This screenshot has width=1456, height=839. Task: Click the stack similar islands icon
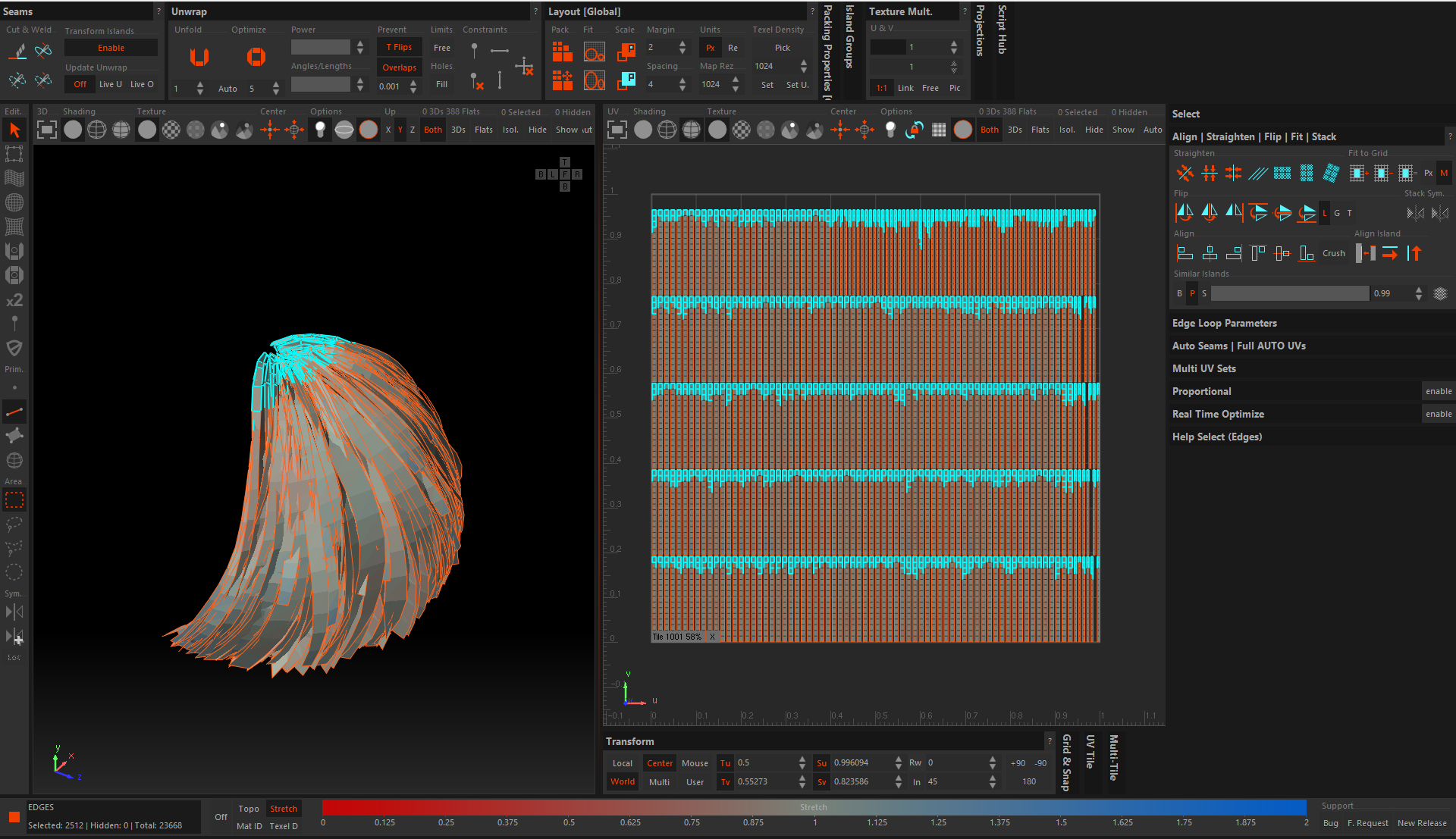(x=1440, y=293)
